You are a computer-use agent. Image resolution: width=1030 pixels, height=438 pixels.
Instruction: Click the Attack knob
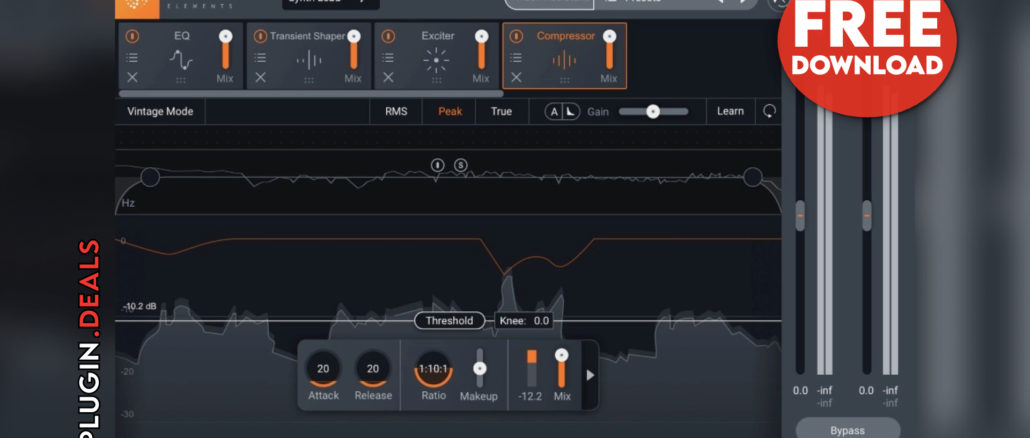(x=323, y=369)
